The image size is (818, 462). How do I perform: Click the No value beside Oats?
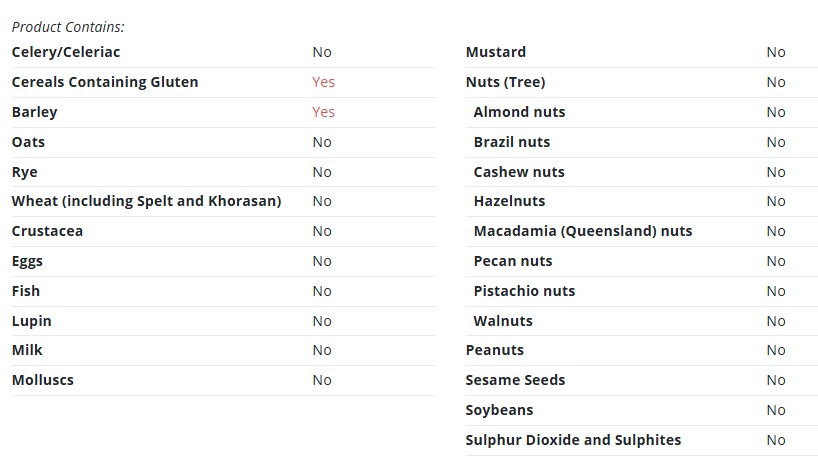[x=322, y=142]
